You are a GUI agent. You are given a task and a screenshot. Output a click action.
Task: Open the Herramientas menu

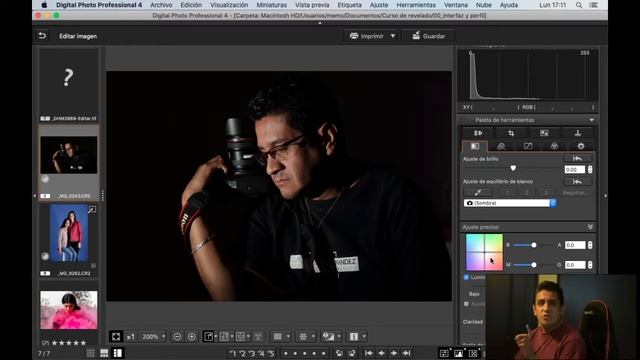pos(416,5)
